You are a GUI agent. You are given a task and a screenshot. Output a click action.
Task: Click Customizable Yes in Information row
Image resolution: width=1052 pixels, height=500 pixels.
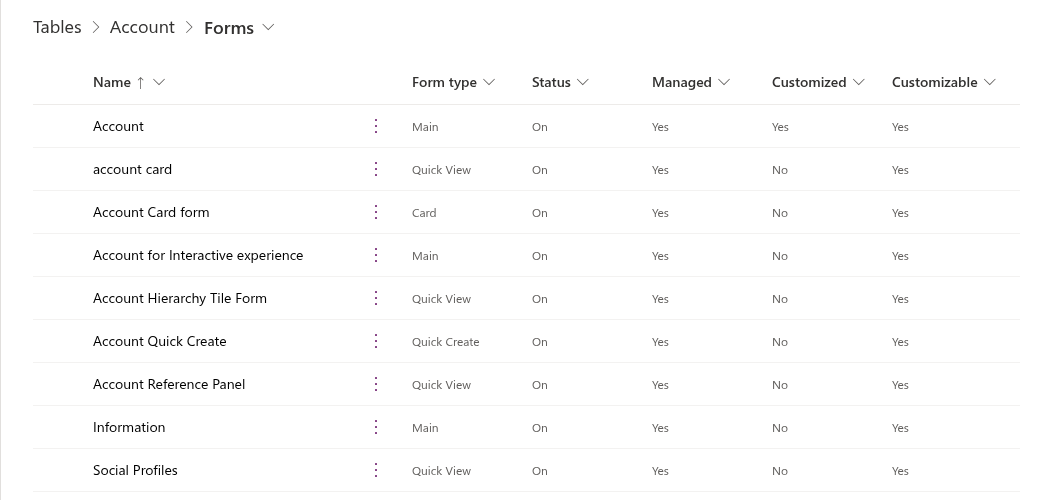point(900,428)
